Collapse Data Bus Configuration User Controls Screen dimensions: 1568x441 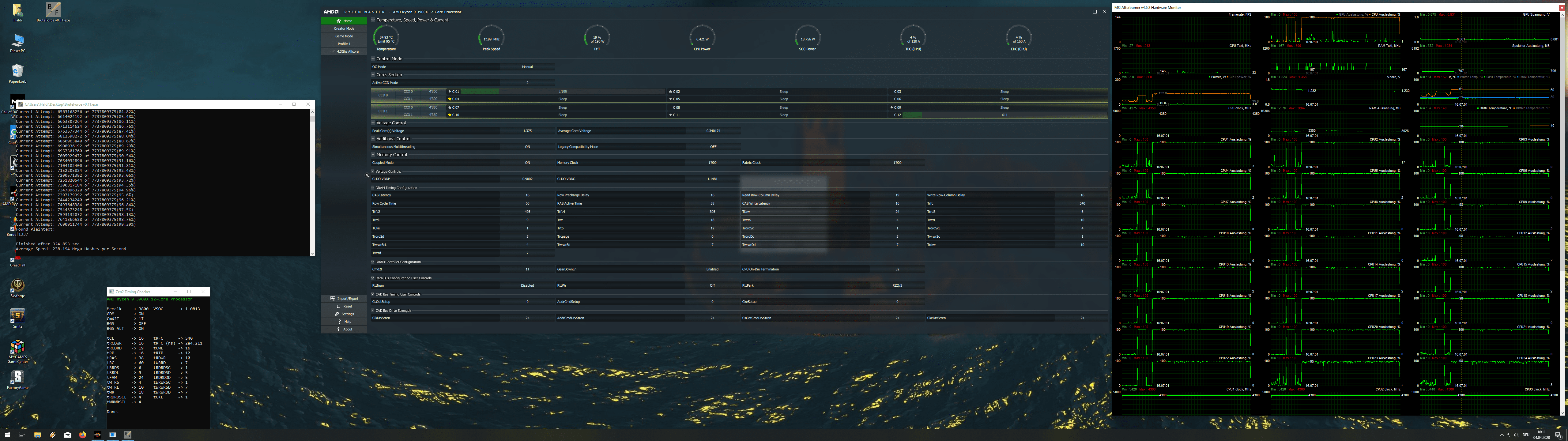point(373,278)
